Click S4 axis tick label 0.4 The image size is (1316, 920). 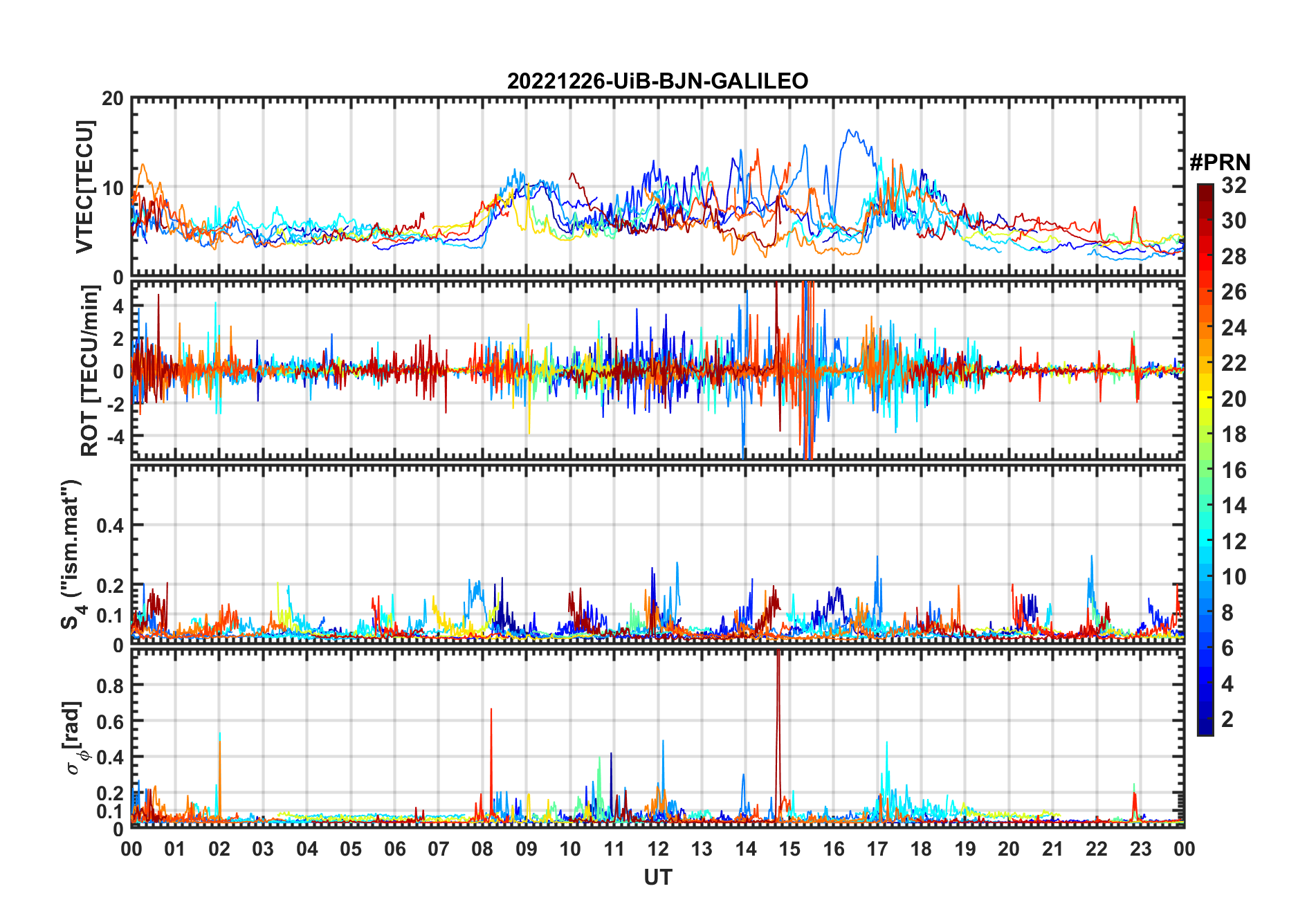point(110,526)
